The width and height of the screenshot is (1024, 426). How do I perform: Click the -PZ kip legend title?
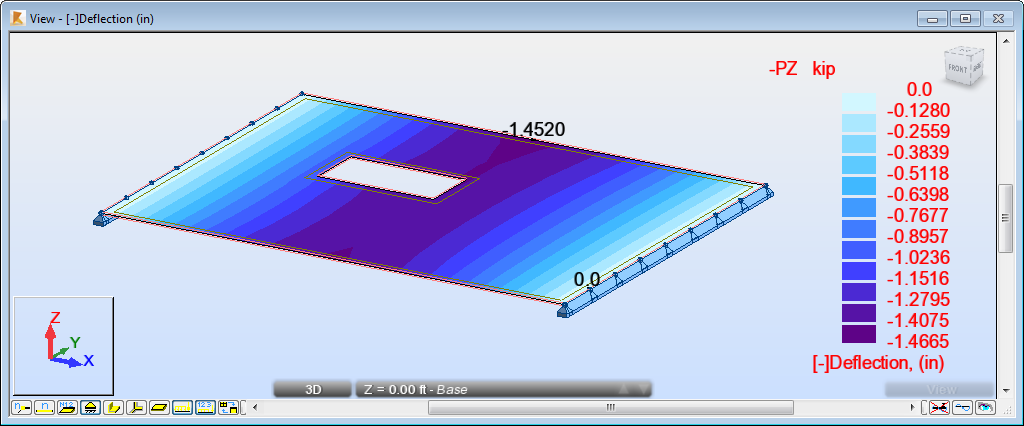(x=802, y=69)
